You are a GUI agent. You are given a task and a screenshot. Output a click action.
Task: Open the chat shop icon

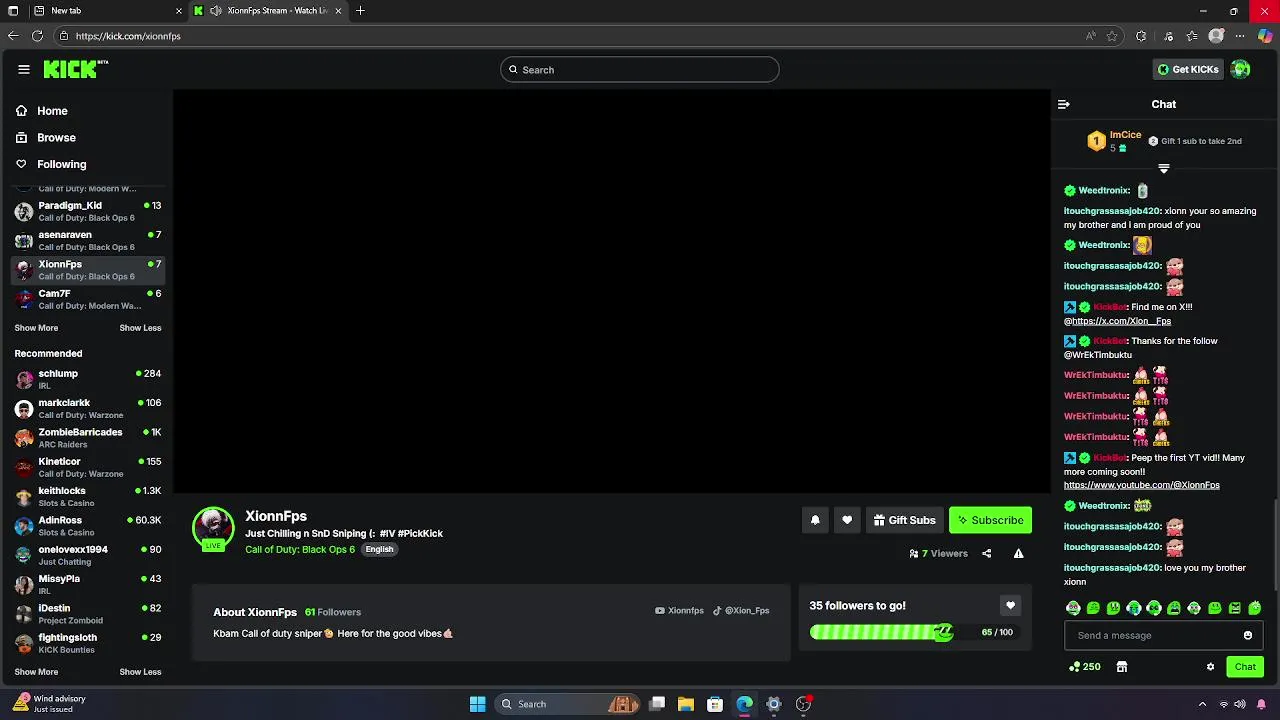(x=1122, y=667)
